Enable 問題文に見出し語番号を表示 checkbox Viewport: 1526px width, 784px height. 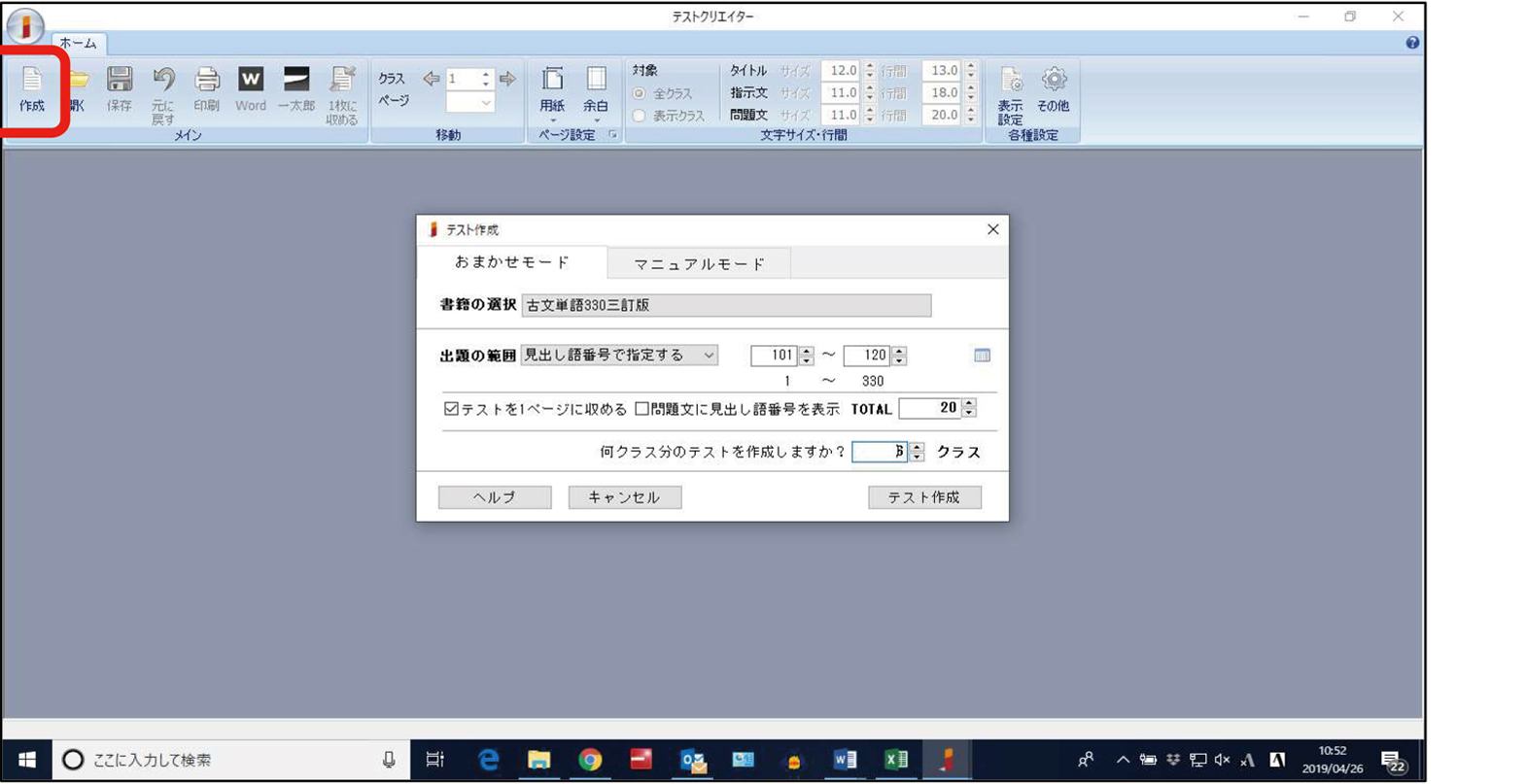(x=642, y=409)
